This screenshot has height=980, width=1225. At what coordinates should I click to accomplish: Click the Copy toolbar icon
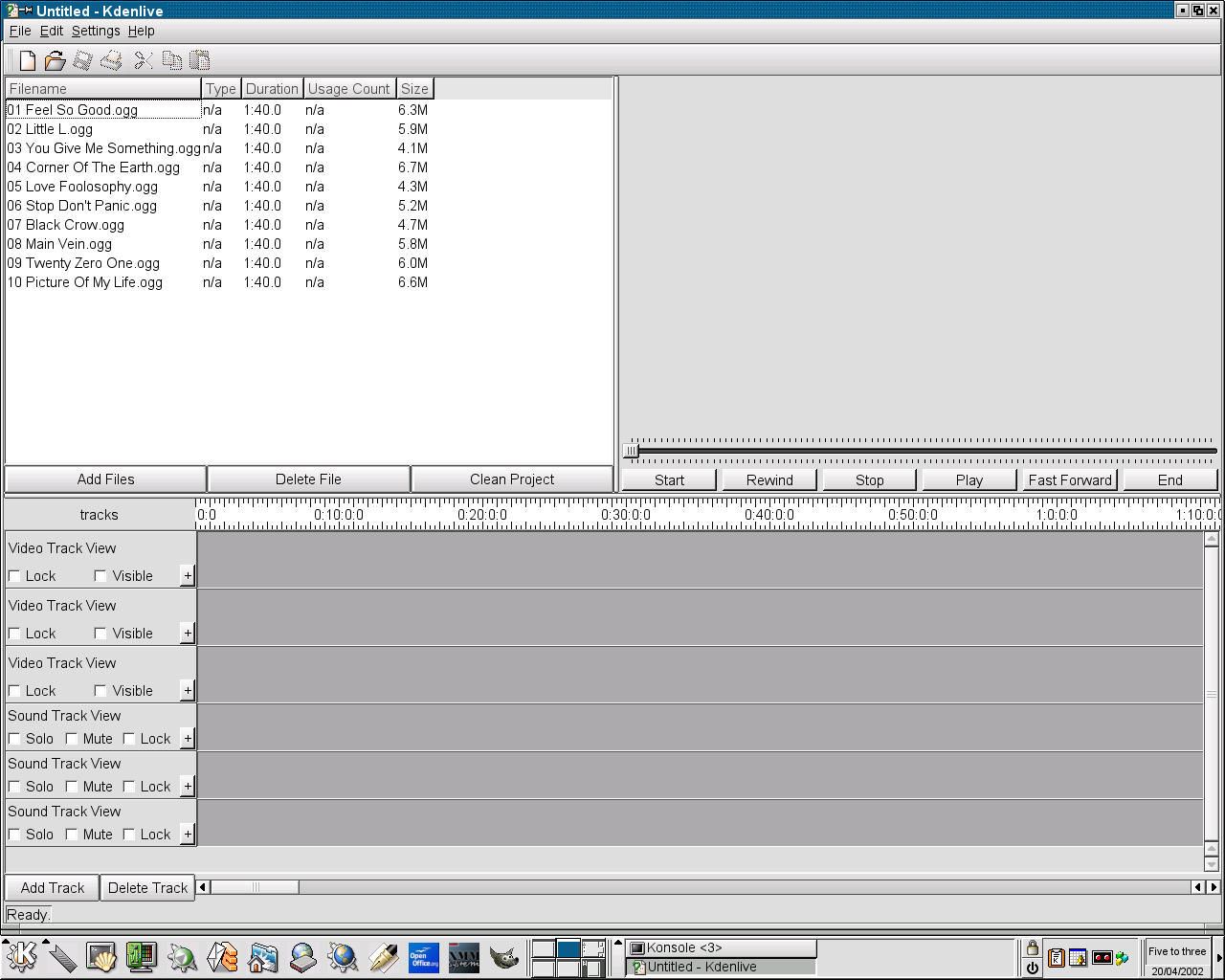[x=172, y=60]
